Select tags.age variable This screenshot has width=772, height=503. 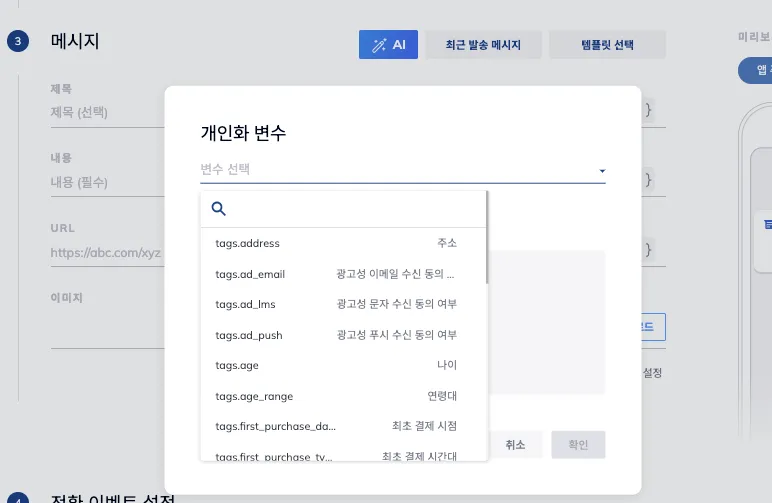(344, 365)
